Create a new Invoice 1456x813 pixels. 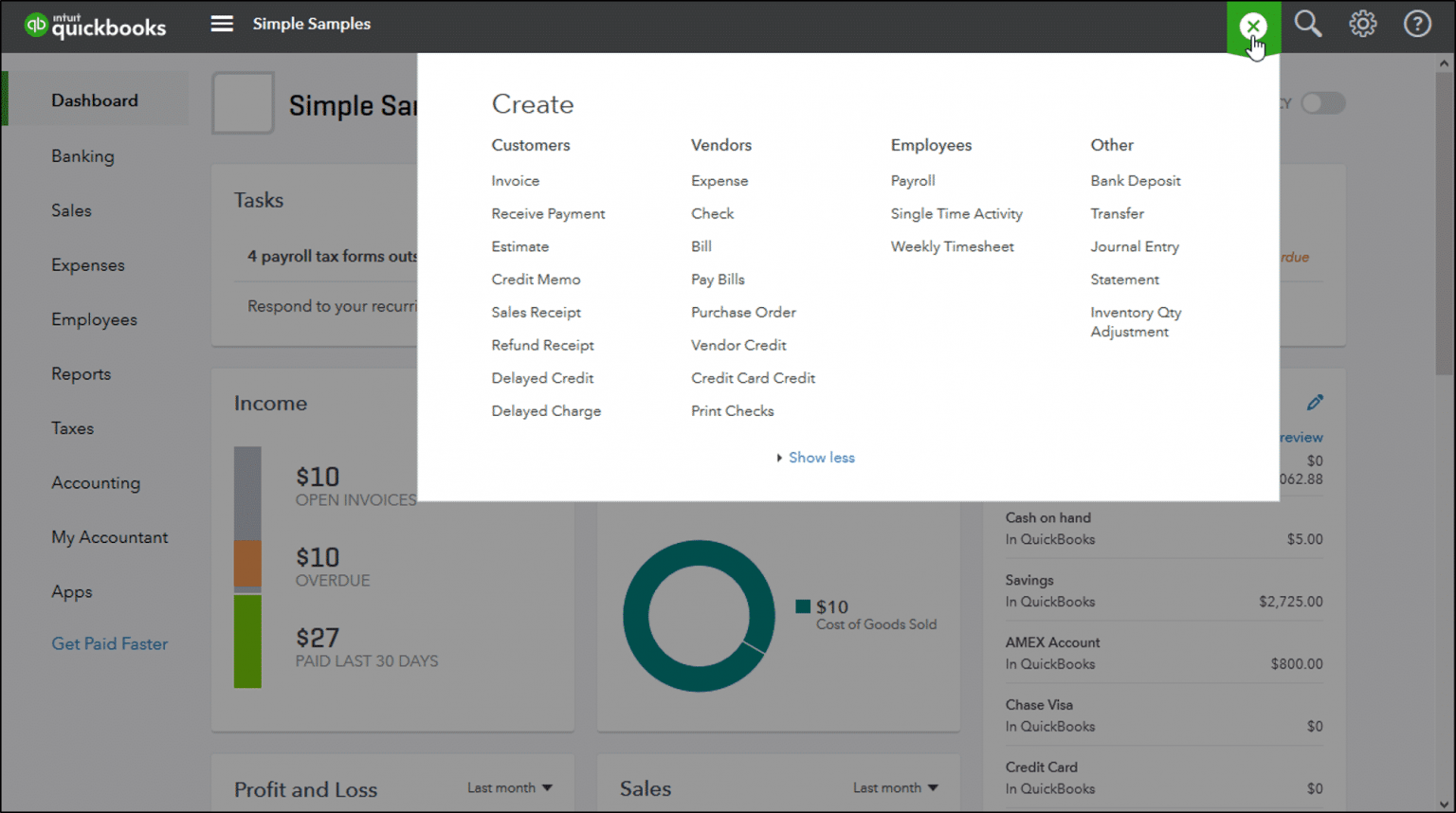click(x=515, y=180)
